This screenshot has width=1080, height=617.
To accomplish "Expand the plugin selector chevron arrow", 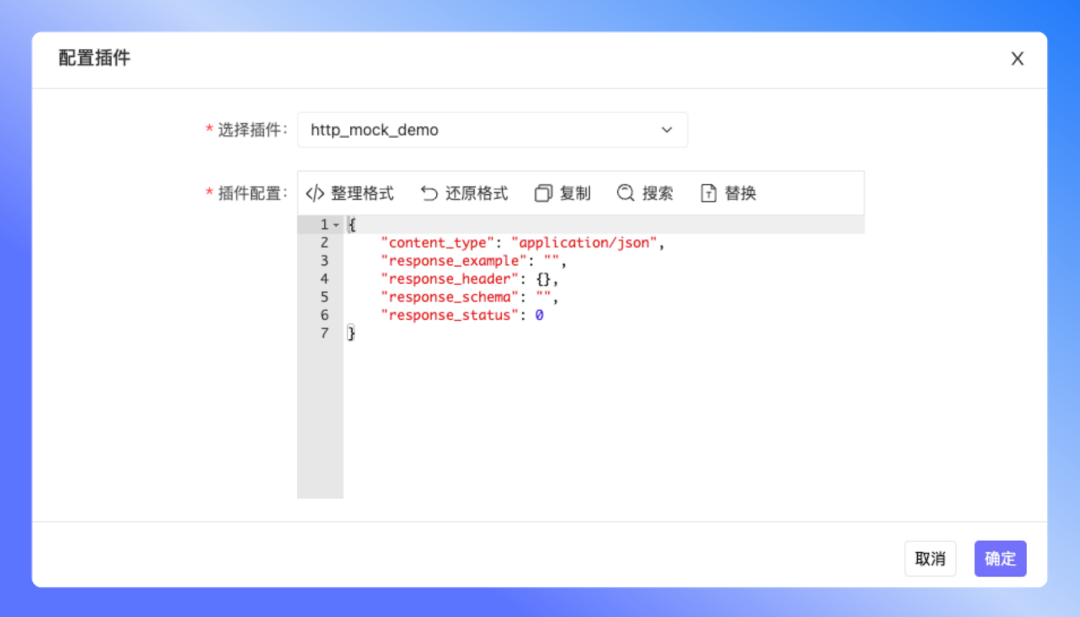I will pos(667,130).
